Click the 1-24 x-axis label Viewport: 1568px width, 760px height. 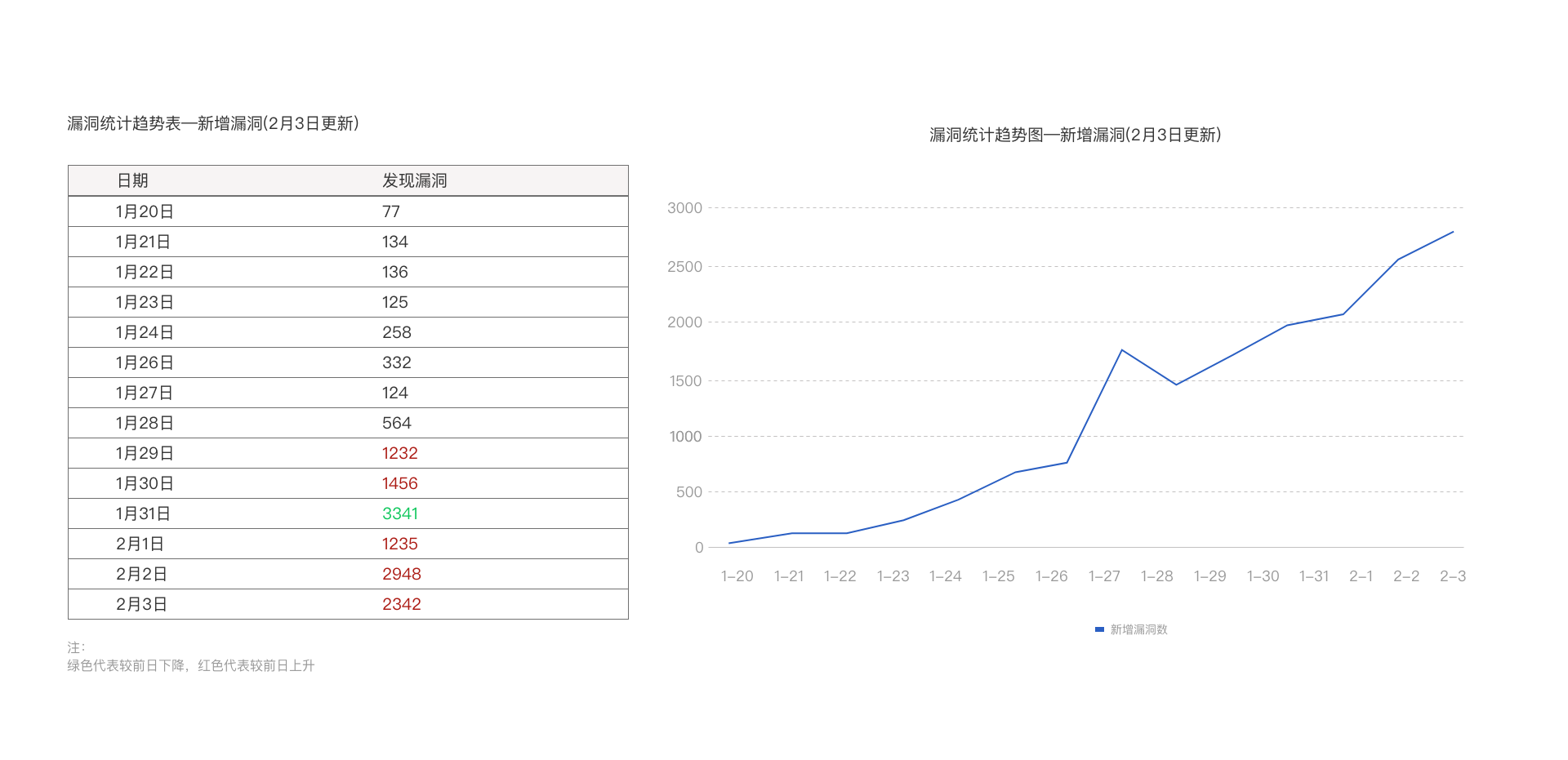945,576
